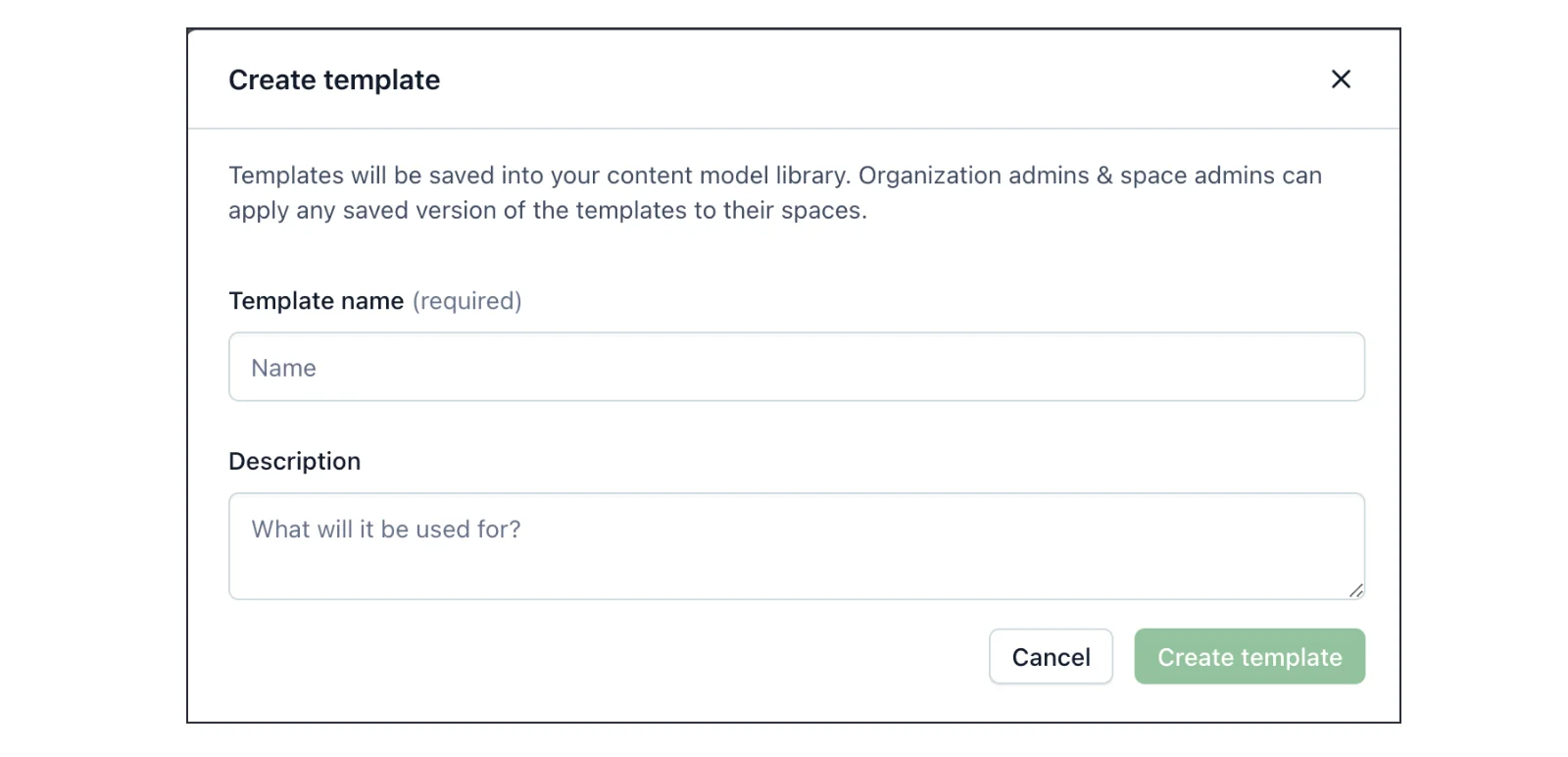
Task: Click the "Template name" field label
Action: 316,301
